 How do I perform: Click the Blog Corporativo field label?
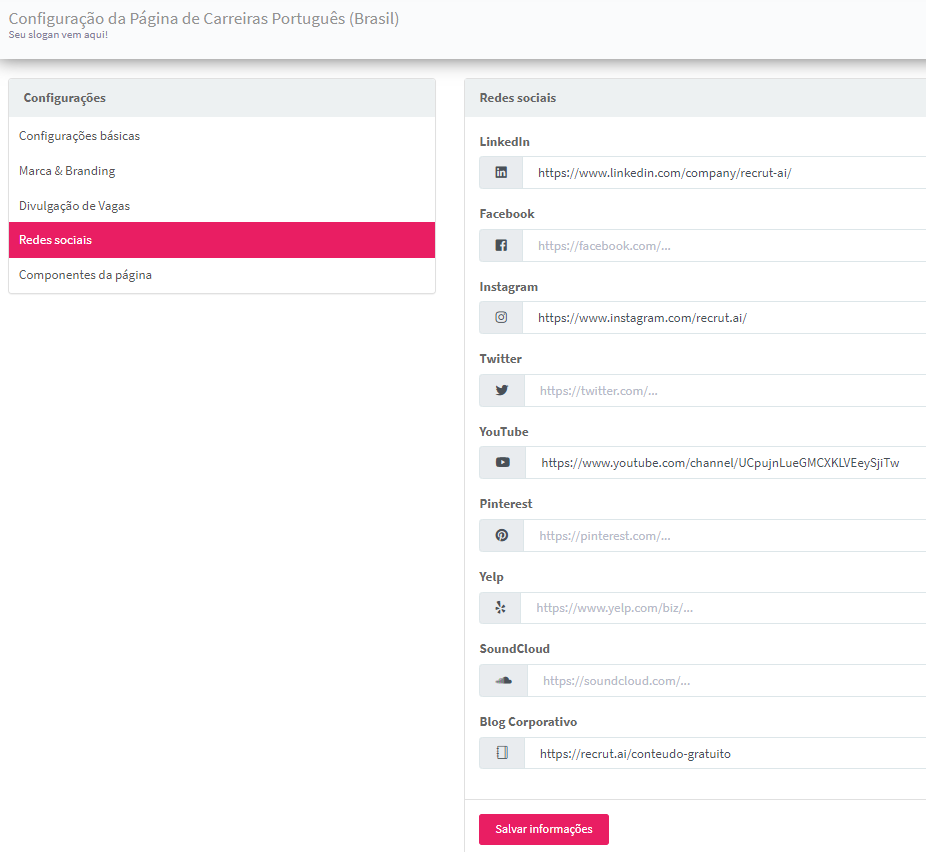coord(528,722)
